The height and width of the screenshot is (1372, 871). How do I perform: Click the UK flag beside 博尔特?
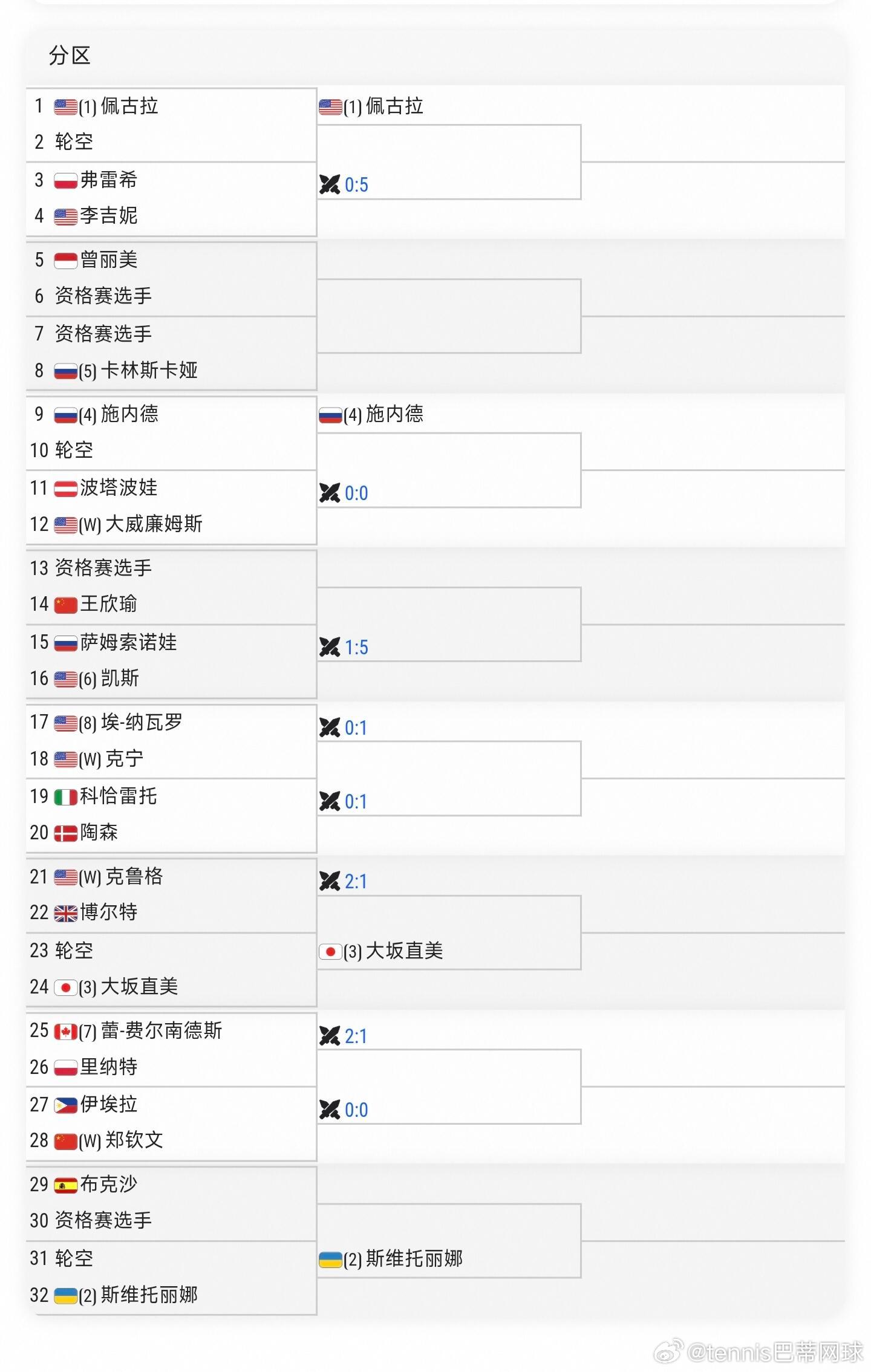click(x=65, y=912)
